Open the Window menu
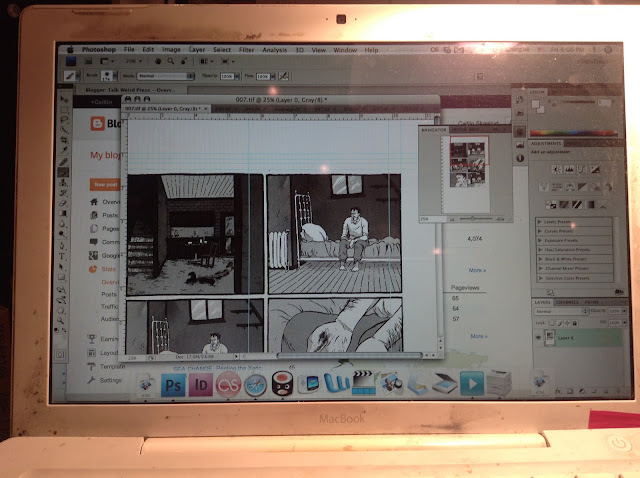 pyautogui.click(x=345, y=50)
